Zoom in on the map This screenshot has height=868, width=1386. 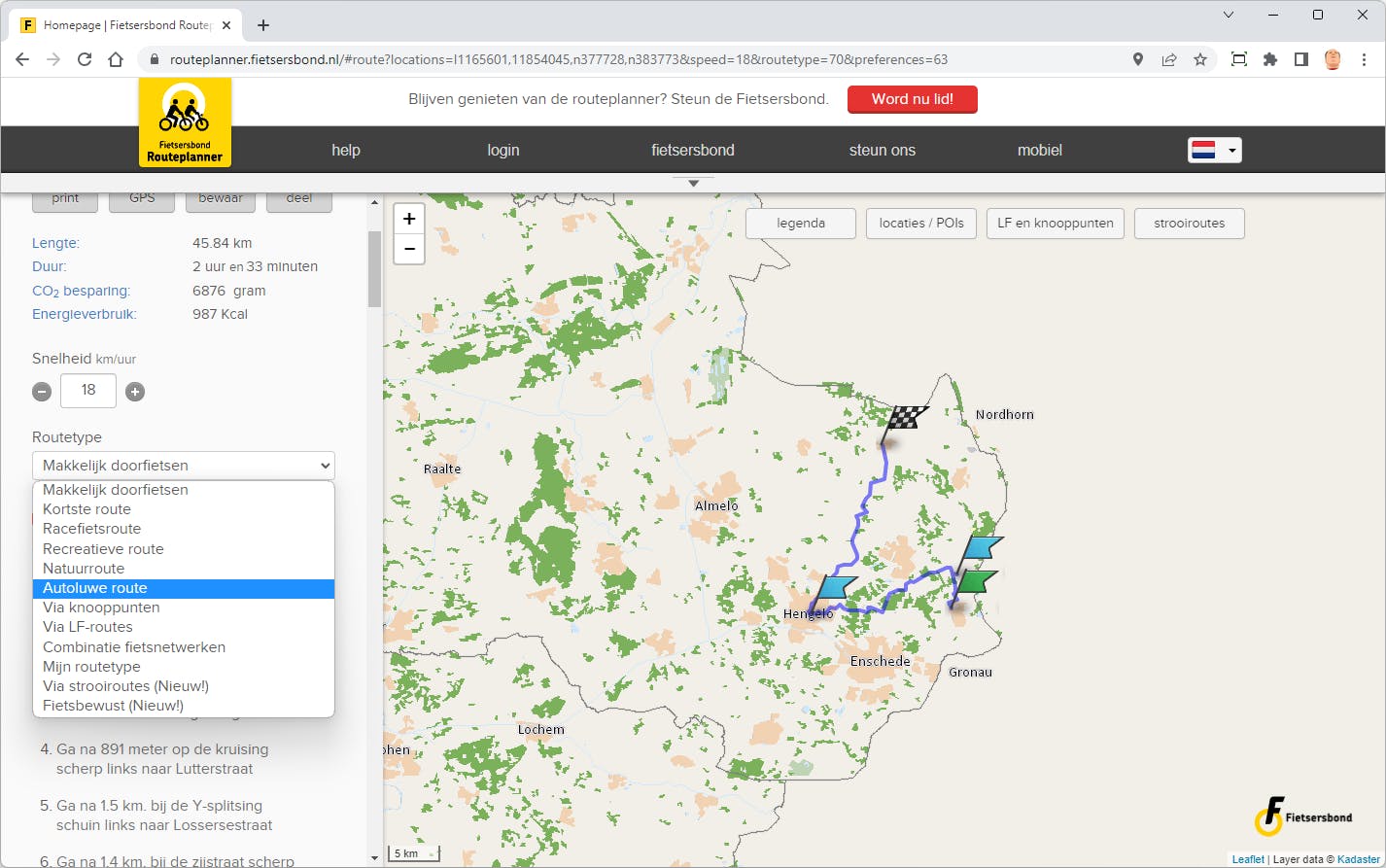409,219
